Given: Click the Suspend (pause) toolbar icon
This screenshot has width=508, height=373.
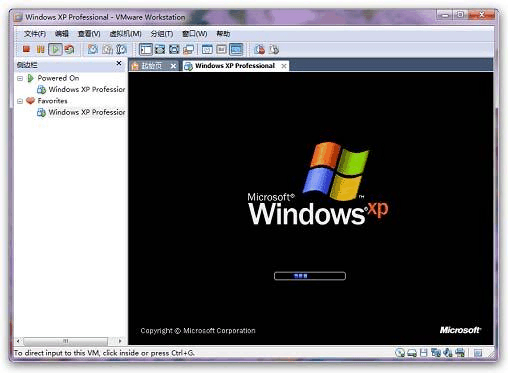Looking at the screenshot, I should tap(40, 49).
